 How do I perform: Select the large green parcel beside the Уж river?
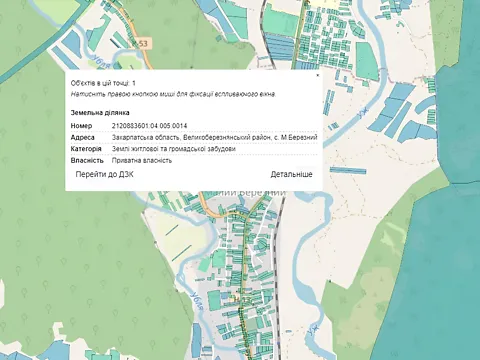pos(367,61)
